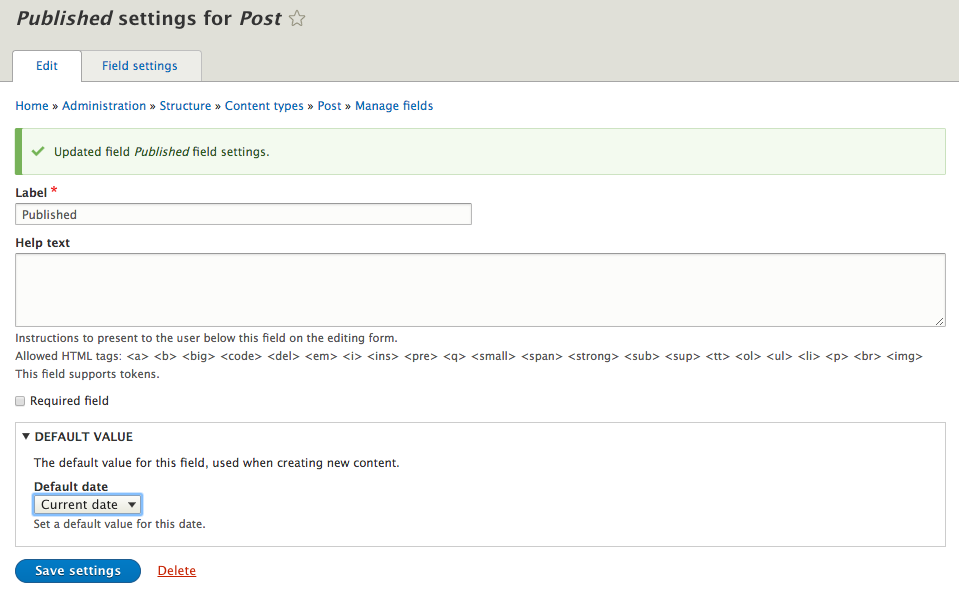959x594 pixels.
Task: Click the red Delete link
Action: 176,571
